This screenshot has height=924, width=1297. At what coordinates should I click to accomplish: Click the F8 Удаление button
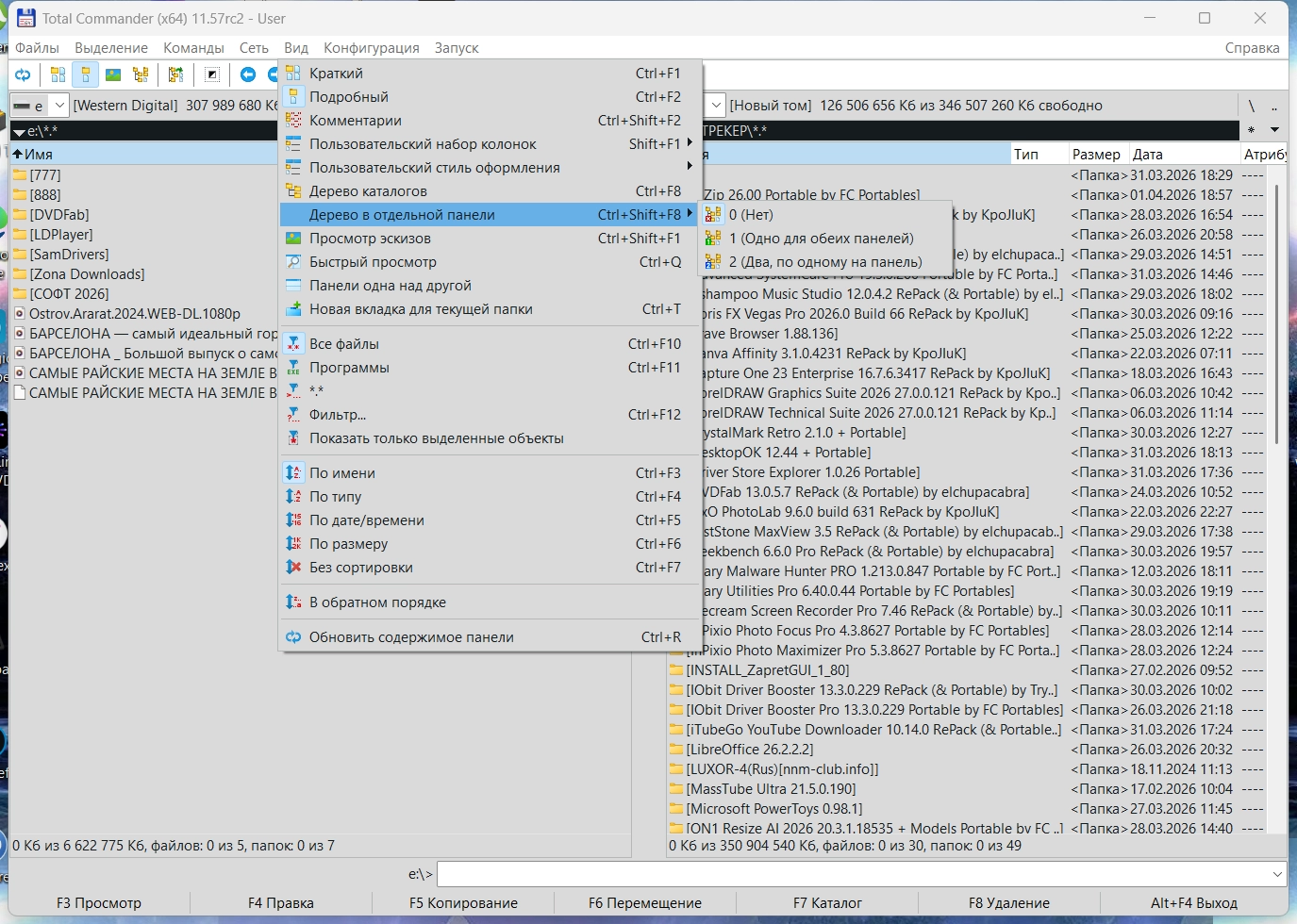pyautogui.click(x=1009, y=903)
